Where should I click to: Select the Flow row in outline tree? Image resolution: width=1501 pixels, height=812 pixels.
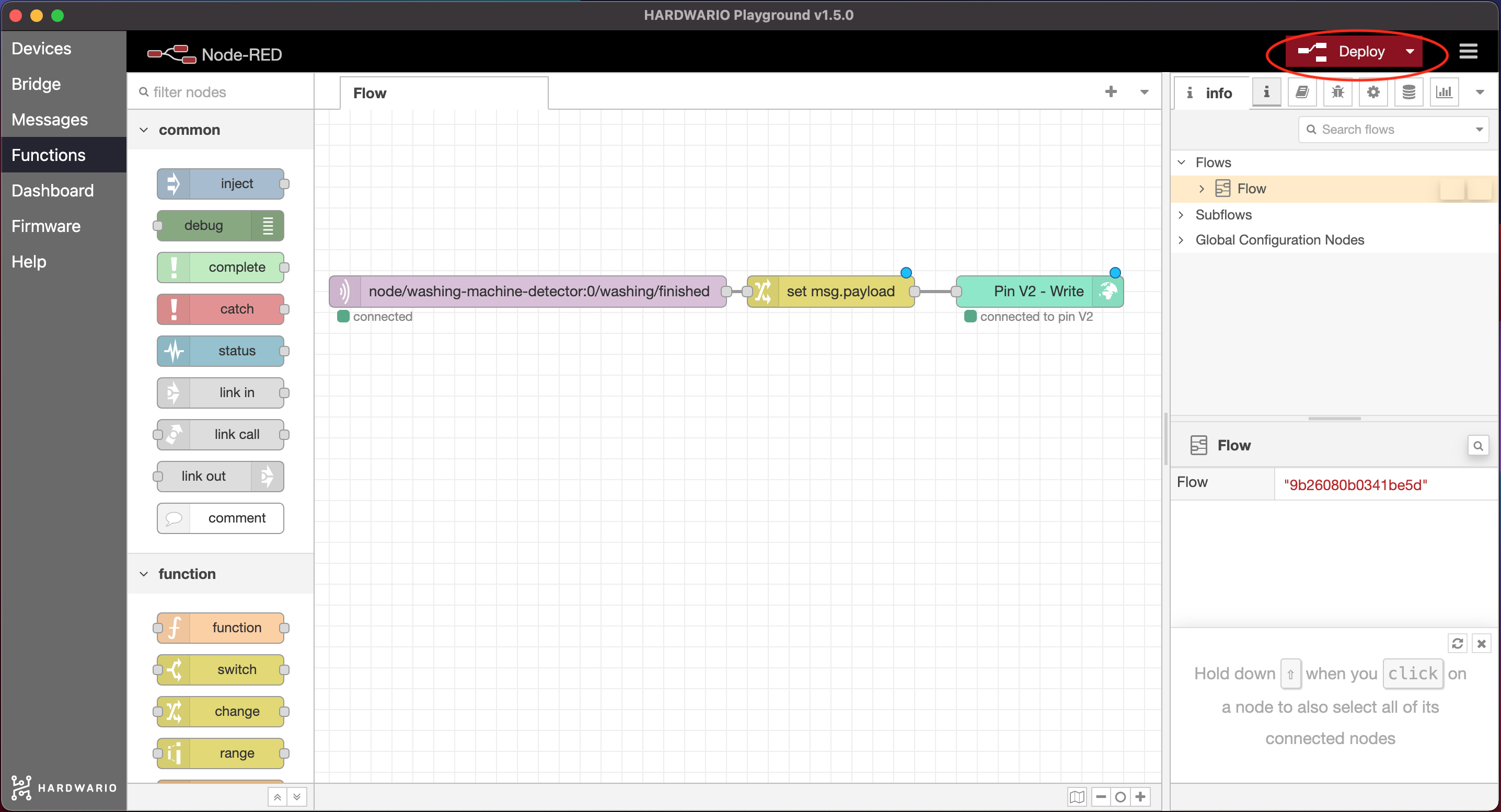(x=1334, y=189)
